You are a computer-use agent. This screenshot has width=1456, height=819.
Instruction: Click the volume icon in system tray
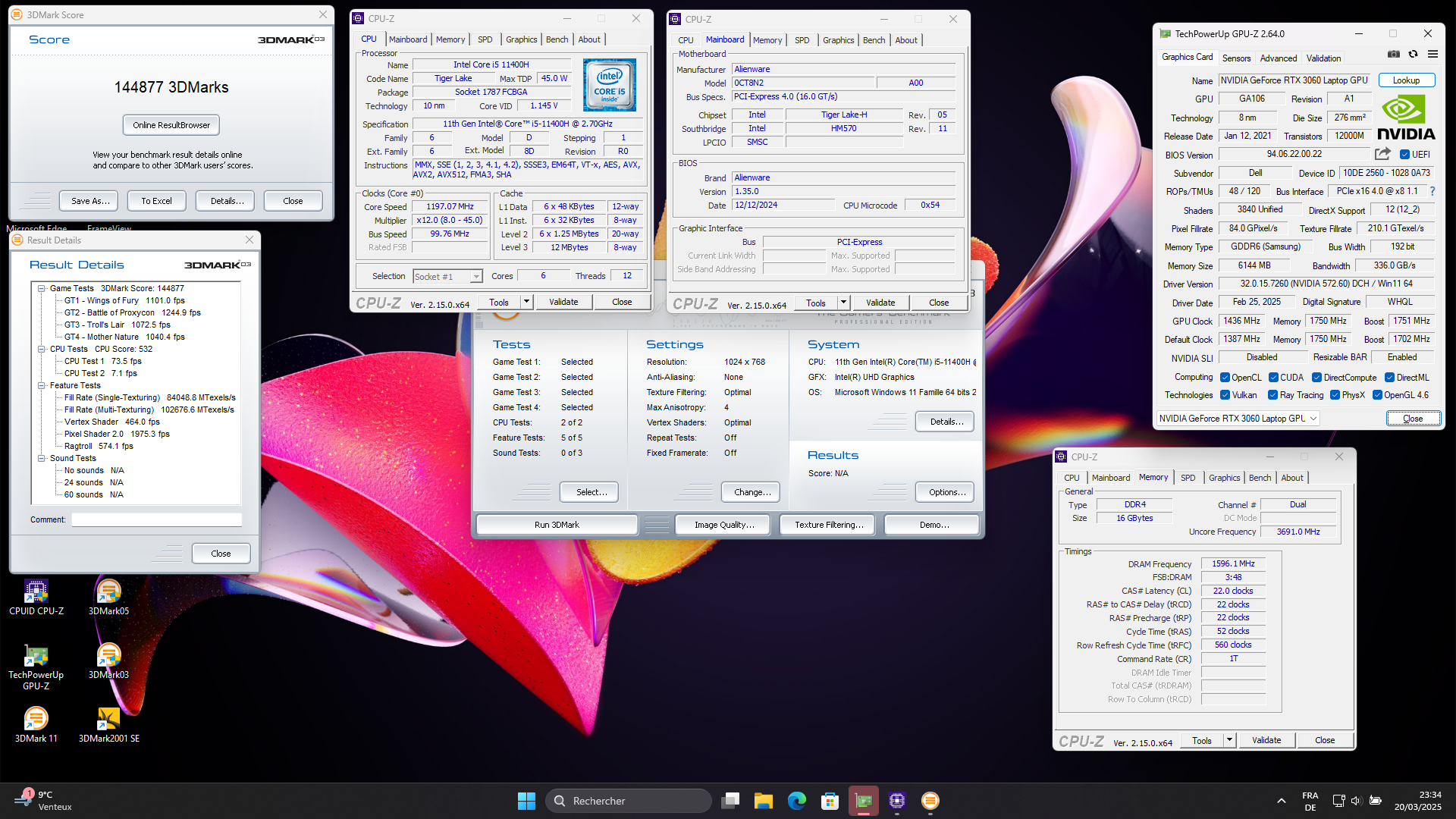point(1357,801)
